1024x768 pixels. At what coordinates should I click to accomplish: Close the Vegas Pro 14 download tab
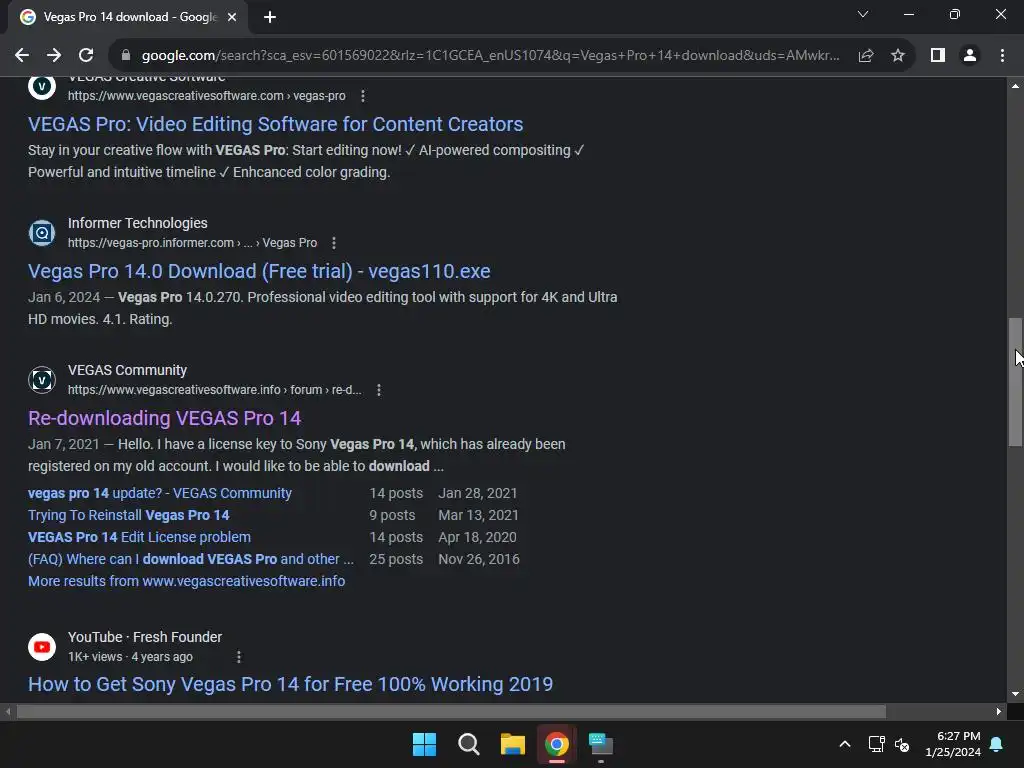(x=232, y=17)
